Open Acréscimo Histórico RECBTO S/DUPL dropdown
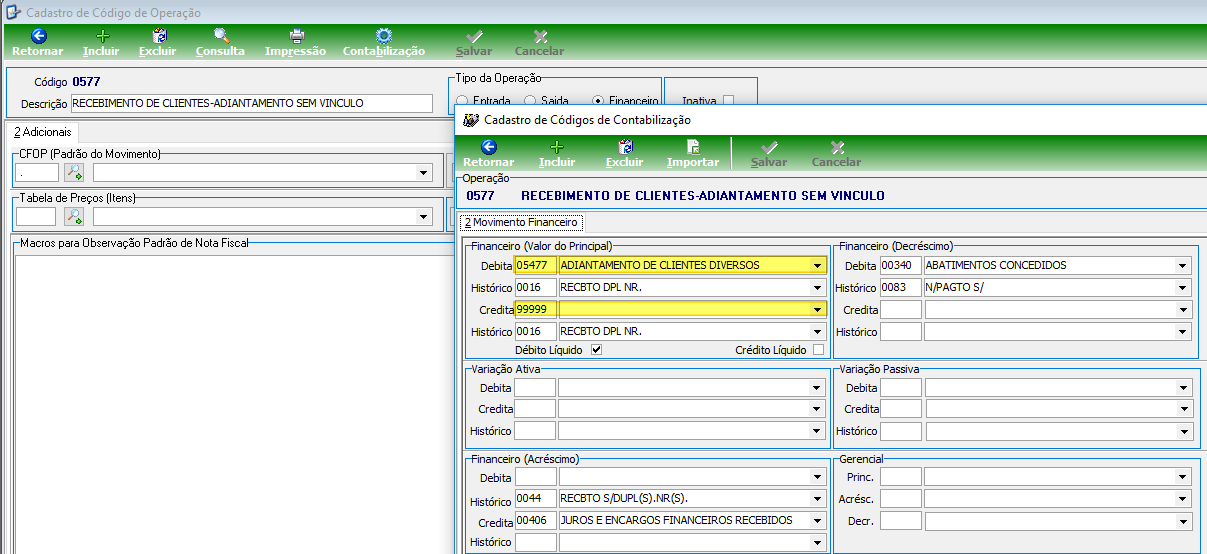Viewport: 1207px width, 554px height. (818, 499)
